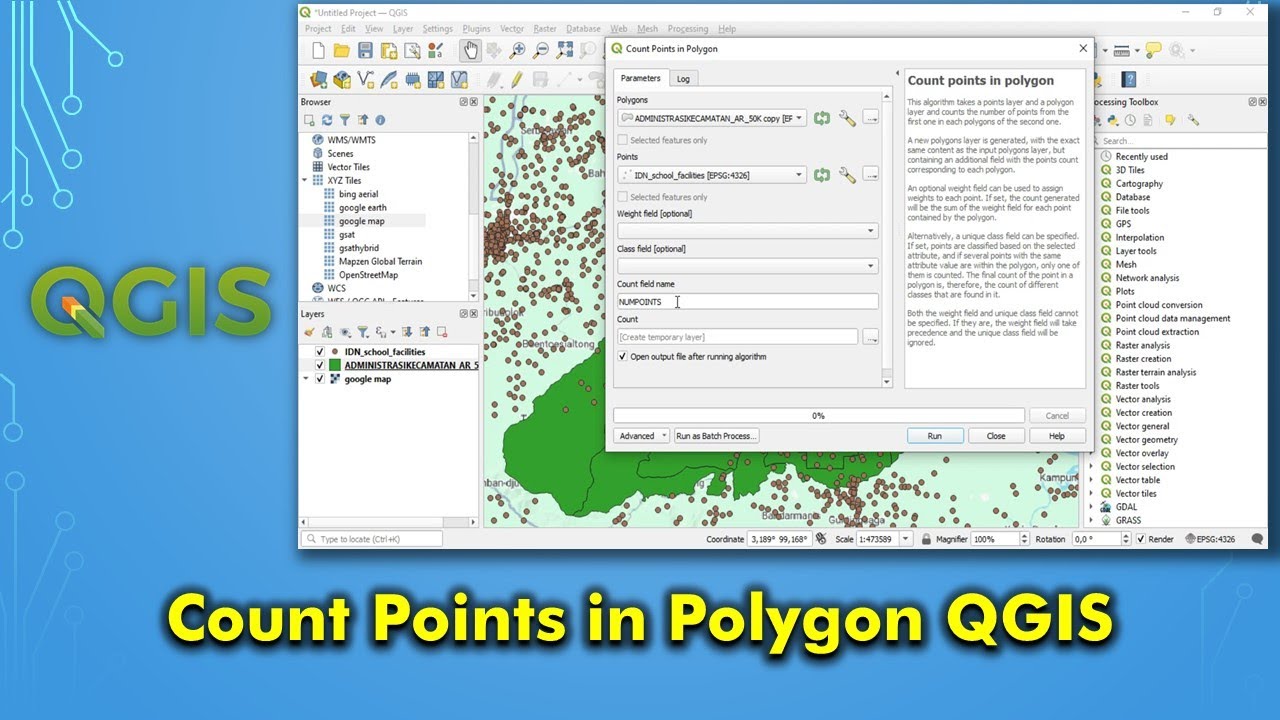
Task: Toggle Selected features only under Points
Action: click(x=623, y=197)
